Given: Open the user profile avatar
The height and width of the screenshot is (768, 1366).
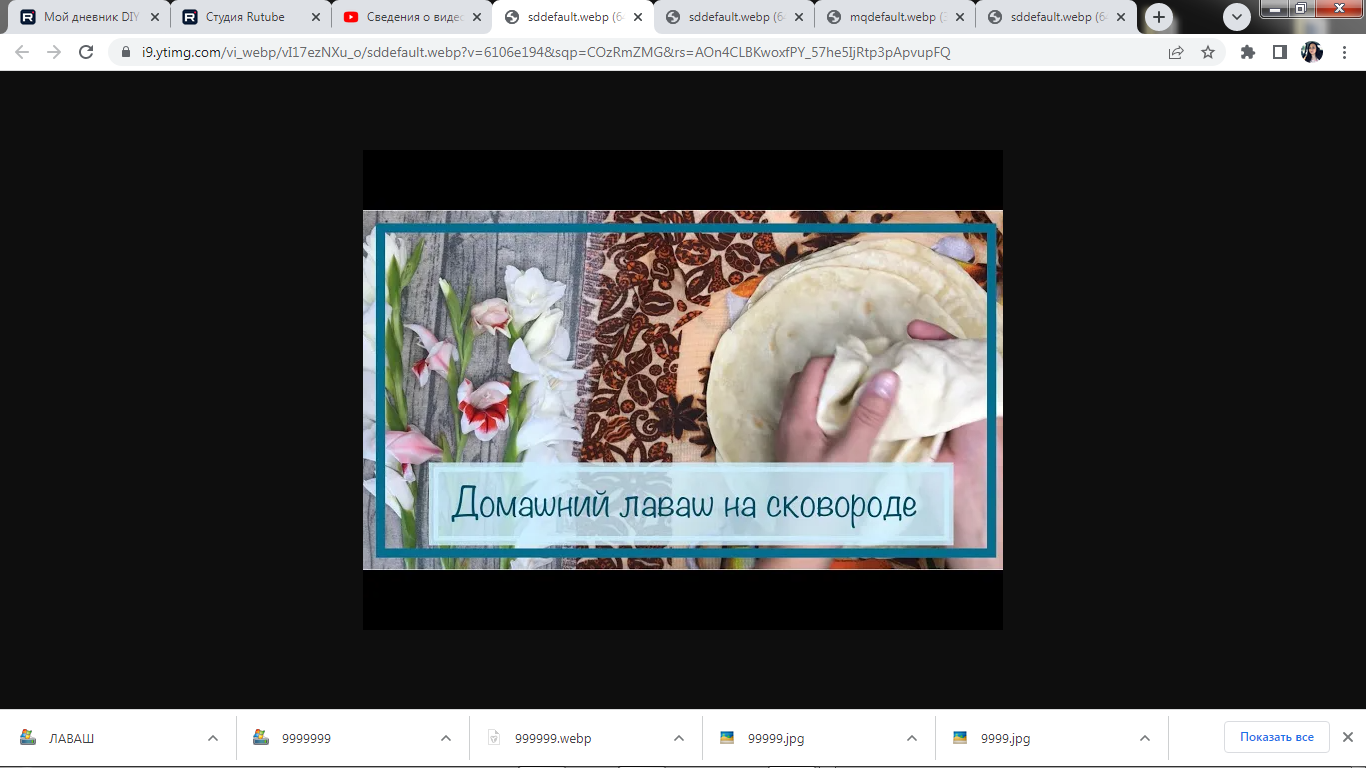Looking at the screenshot, I should (1312, 52).
